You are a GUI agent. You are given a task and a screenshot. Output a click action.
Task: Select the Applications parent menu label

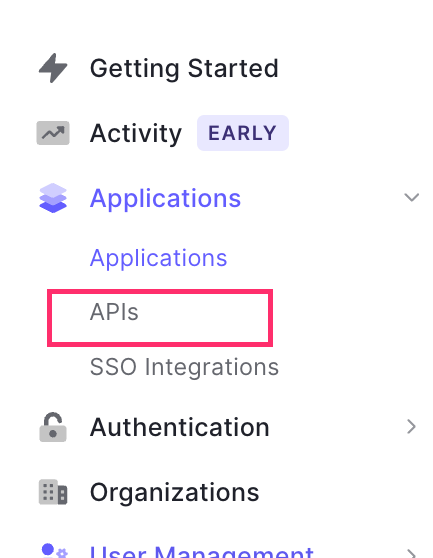tap(165, 198)
